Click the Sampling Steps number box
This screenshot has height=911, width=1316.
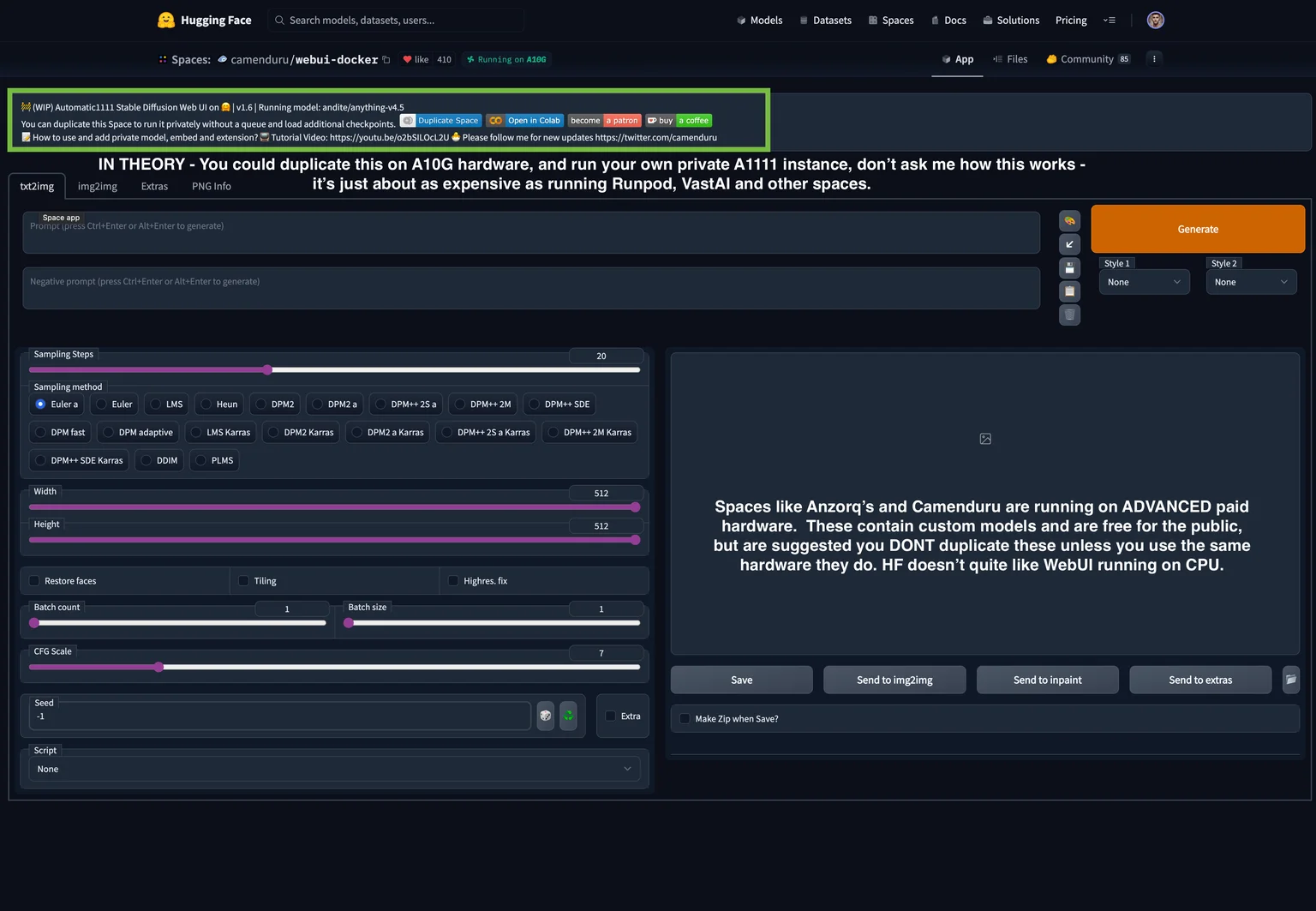tap(606, 356)
